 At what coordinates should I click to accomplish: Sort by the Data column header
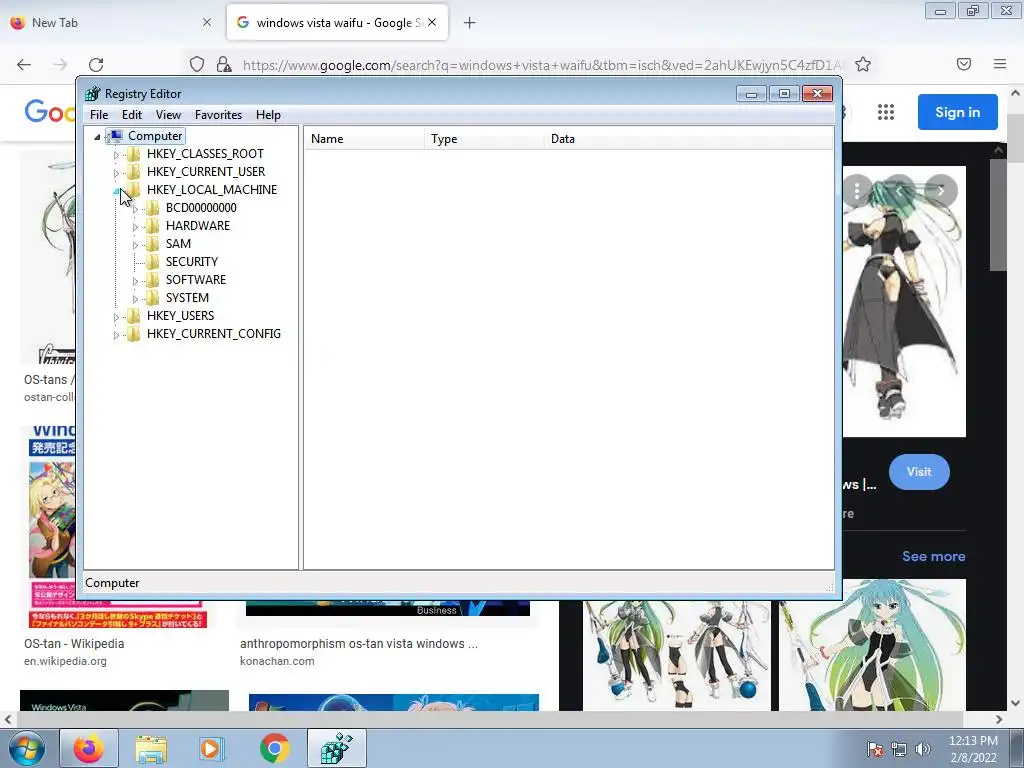coord(689,139)
